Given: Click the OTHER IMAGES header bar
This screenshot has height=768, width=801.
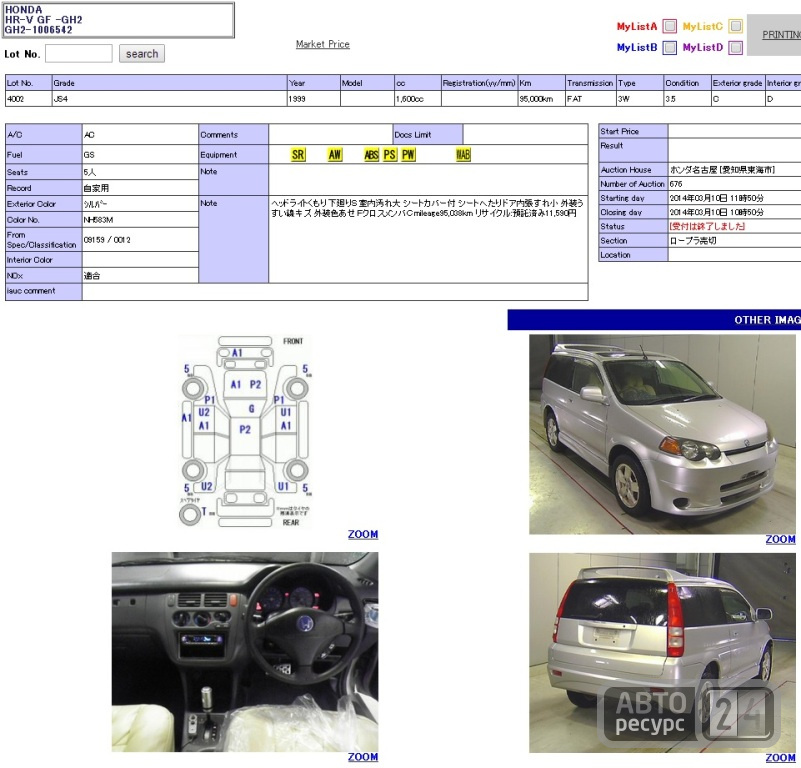Looking at the screenshot, I should (x=654, y=320).
